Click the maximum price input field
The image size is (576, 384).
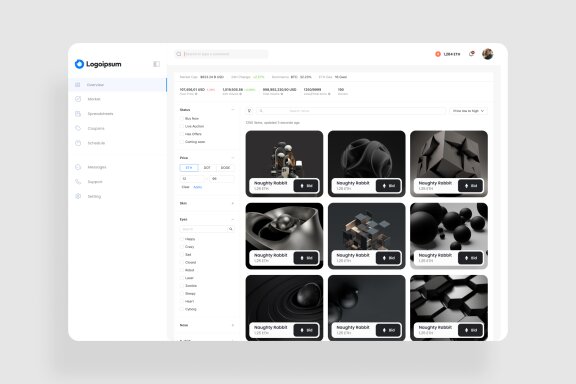point(222,179)
